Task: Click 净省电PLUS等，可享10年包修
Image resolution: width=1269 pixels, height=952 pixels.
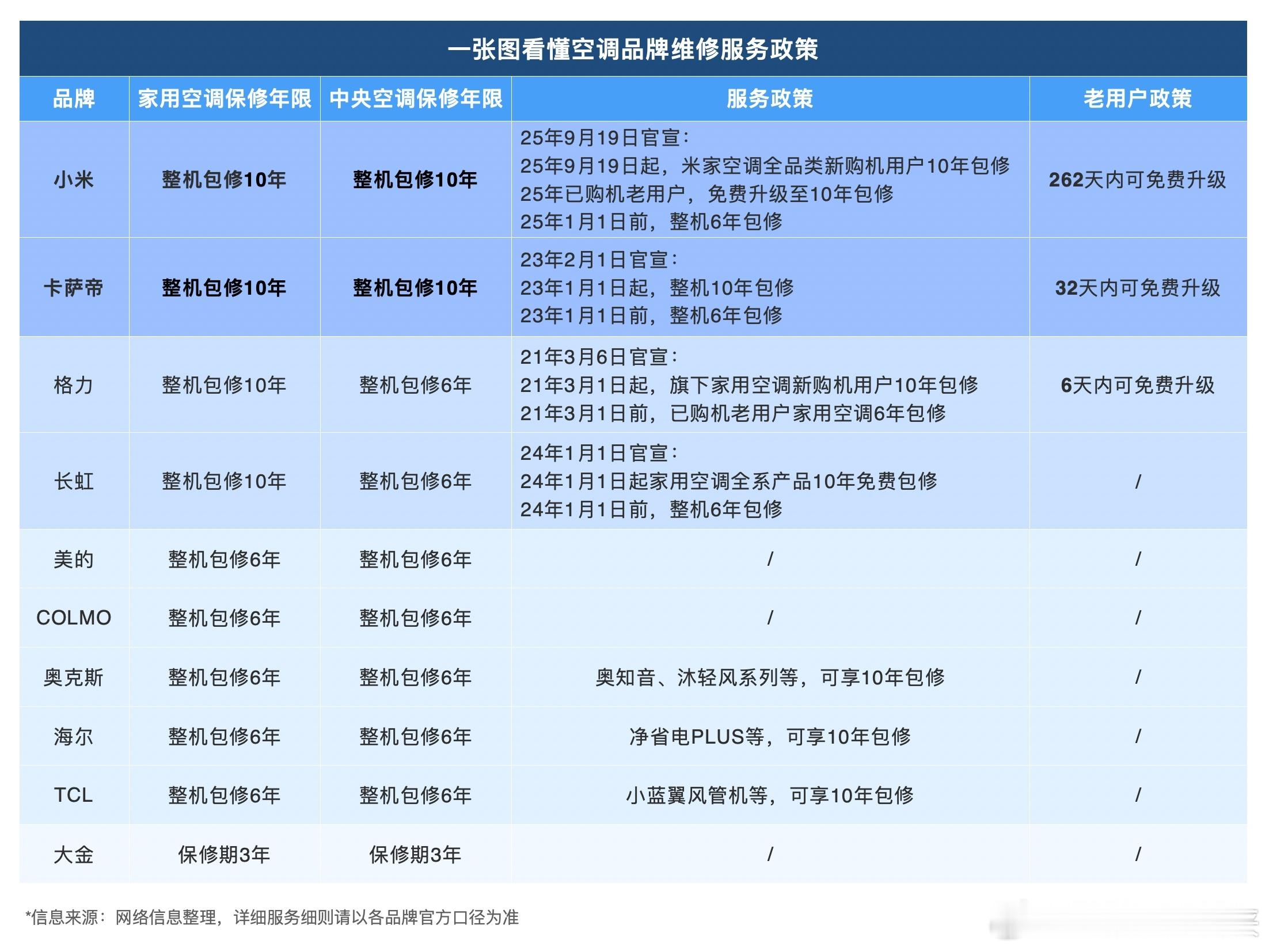Action: pyautogui.click(x=770, y=736)
